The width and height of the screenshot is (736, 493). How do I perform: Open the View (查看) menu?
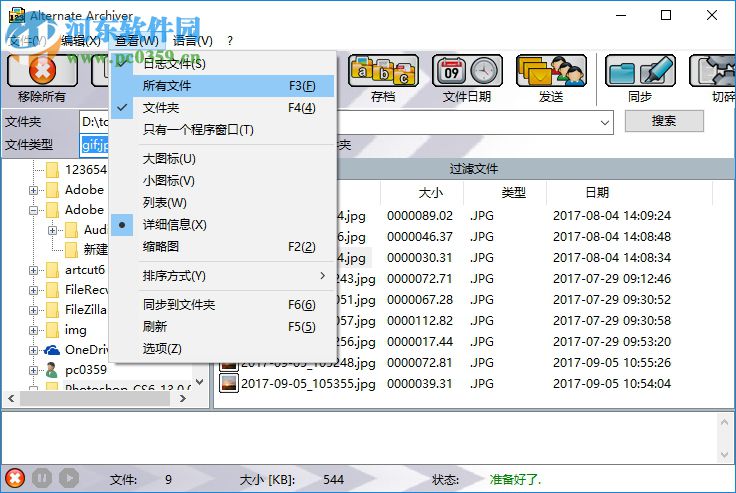click(x=137, y=41)
